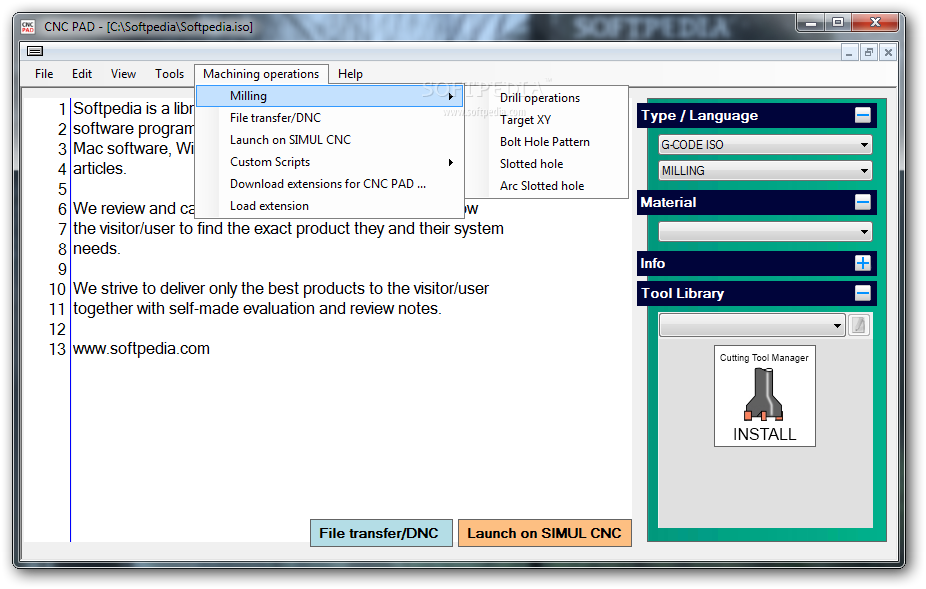Collapse the Tool Library panel

pos(862,293)
